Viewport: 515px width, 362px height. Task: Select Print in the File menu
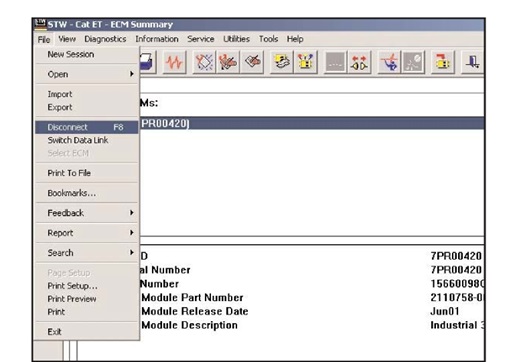(87, 312)
